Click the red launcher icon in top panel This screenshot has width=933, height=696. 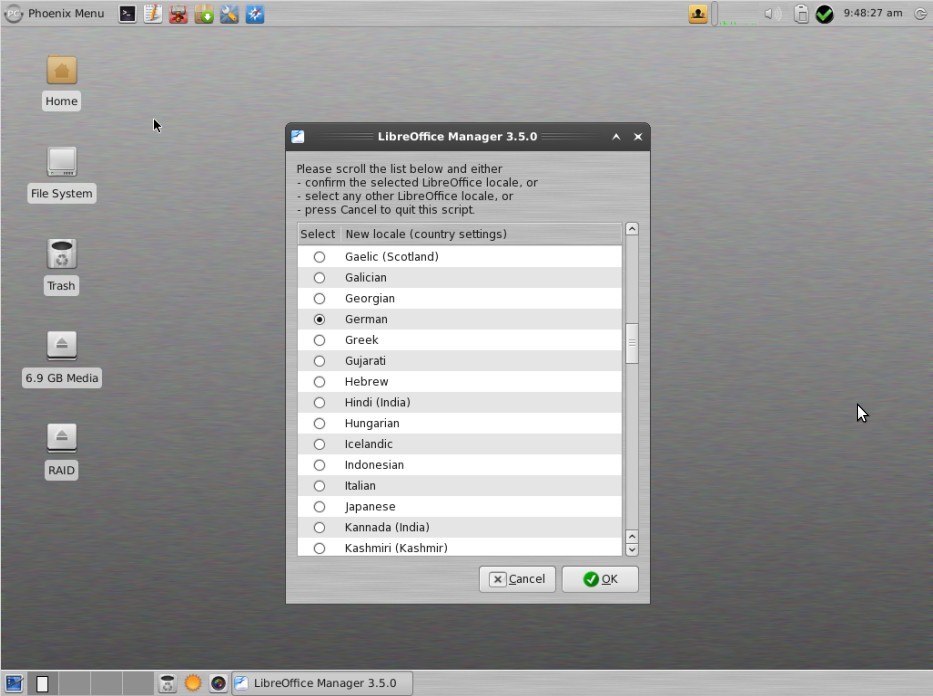(x=178, y=14)
